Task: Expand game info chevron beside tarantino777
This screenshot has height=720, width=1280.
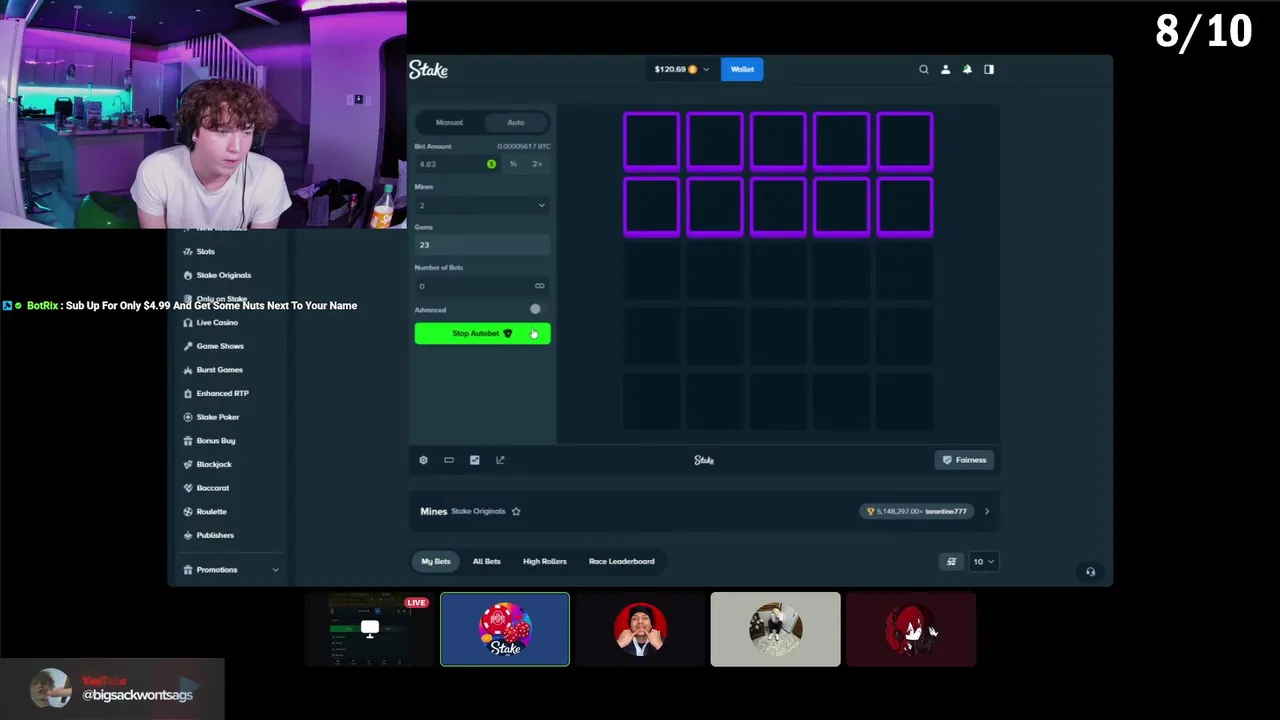Action: tap(986, 511)
